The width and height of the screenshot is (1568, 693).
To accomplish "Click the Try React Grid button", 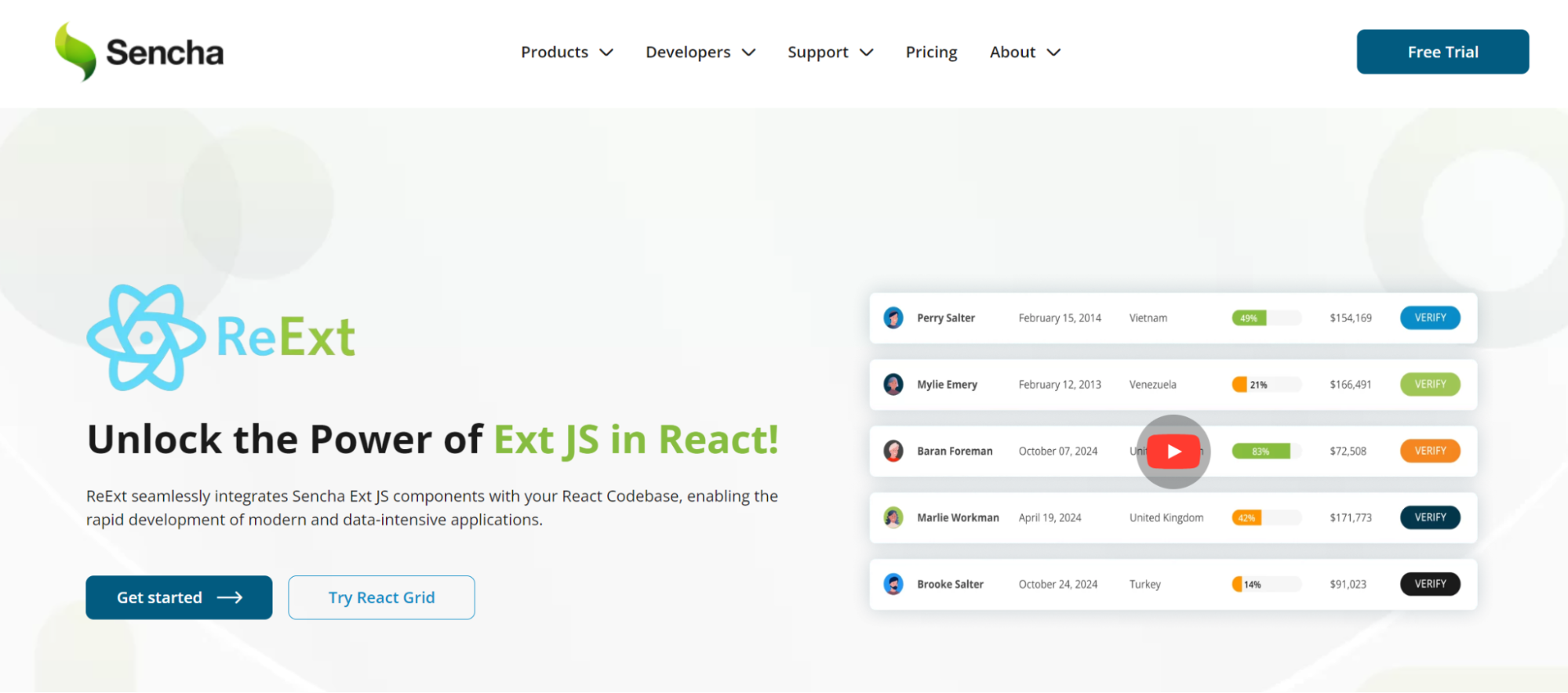I will point(381,598).
